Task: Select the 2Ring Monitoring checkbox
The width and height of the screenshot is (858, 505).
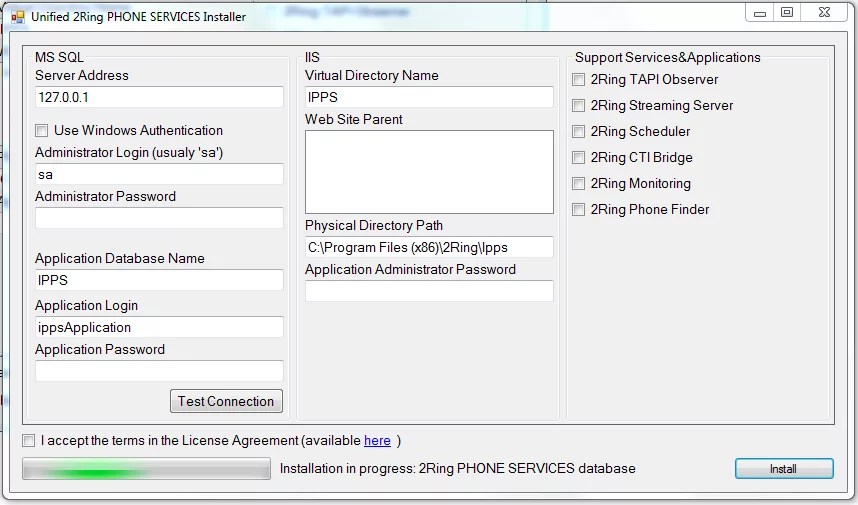Action: click(x=578, y=184)
